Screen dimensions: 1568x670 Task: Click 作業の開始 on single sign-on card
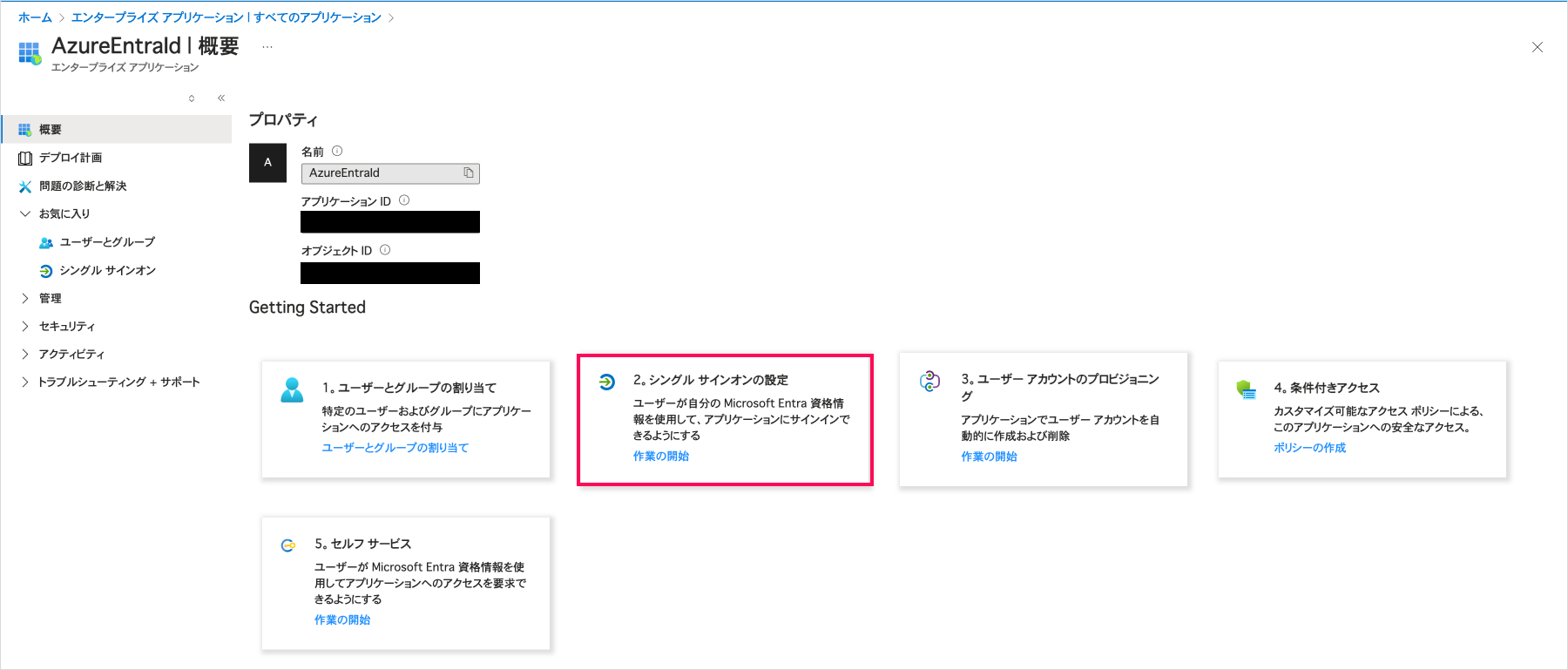pyautogui.click(x=661, y=457)
